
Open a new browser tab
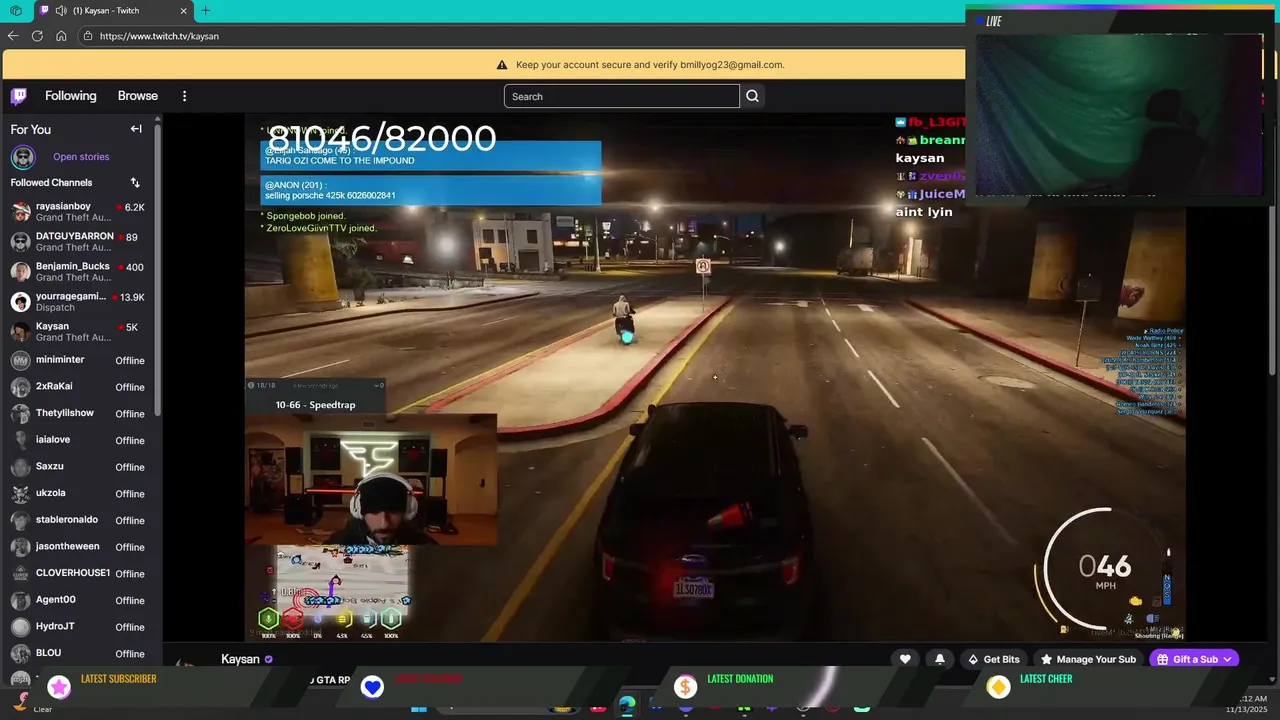[205, 10]
